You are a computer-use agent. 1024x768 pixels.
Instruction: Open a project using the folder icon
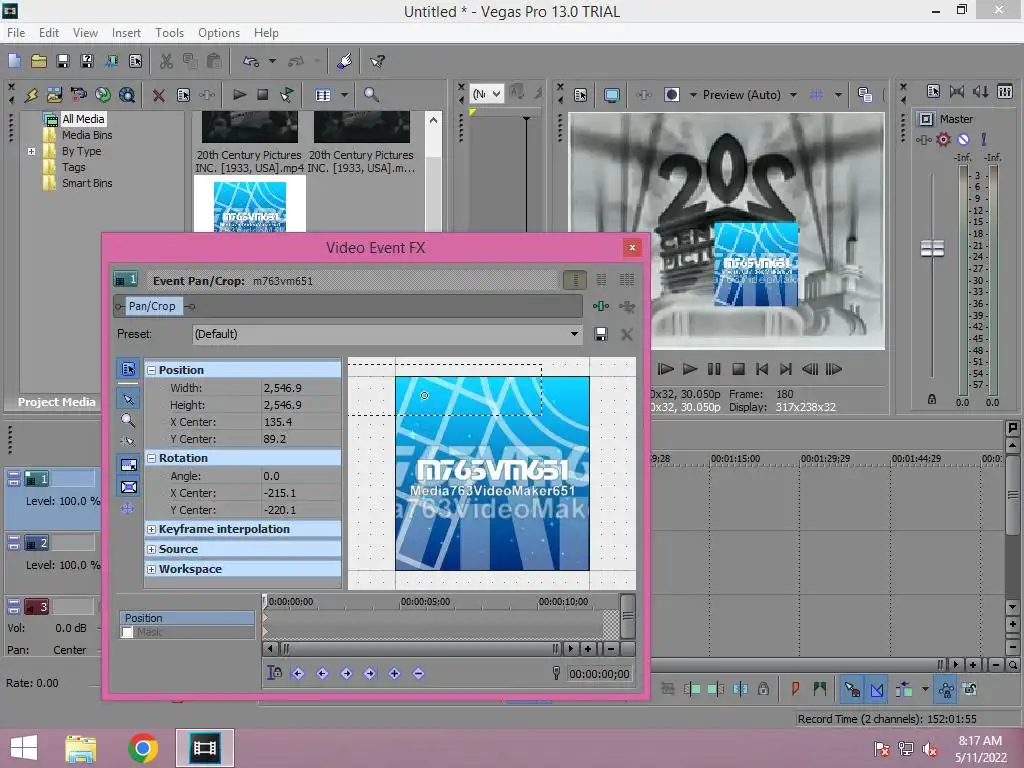39,61
